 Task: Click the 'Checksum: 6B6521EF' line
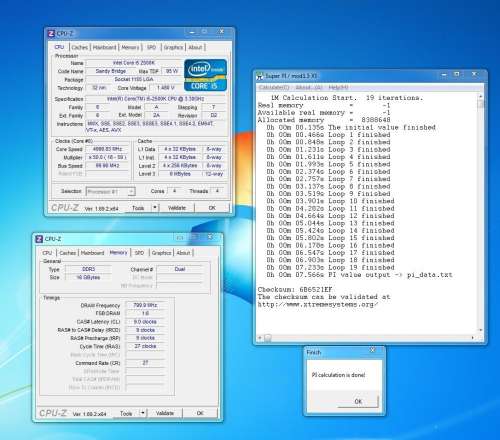(x=295, y=289)
